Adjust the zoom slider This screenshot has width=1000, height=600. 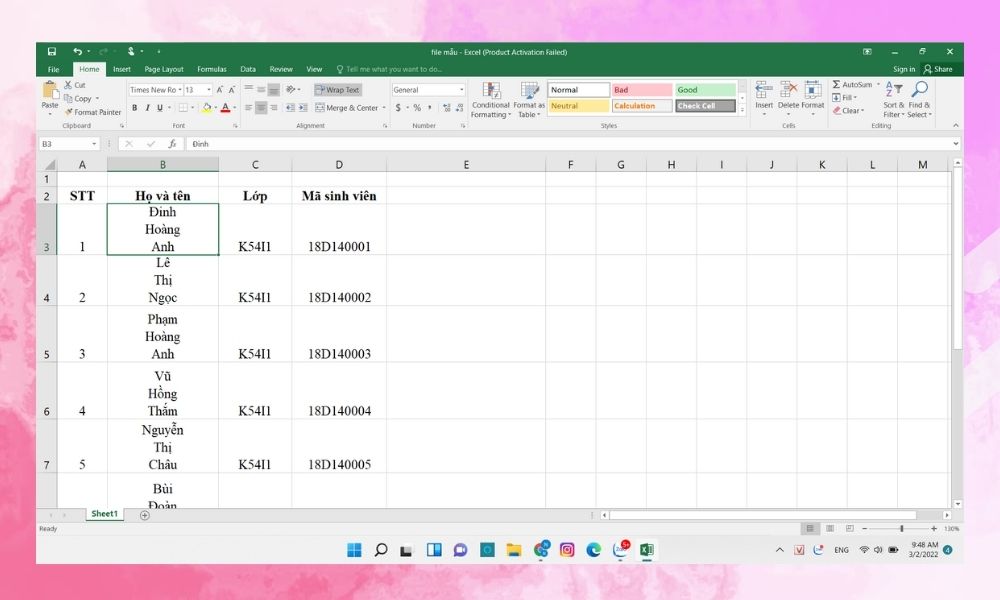click(902, 529)
